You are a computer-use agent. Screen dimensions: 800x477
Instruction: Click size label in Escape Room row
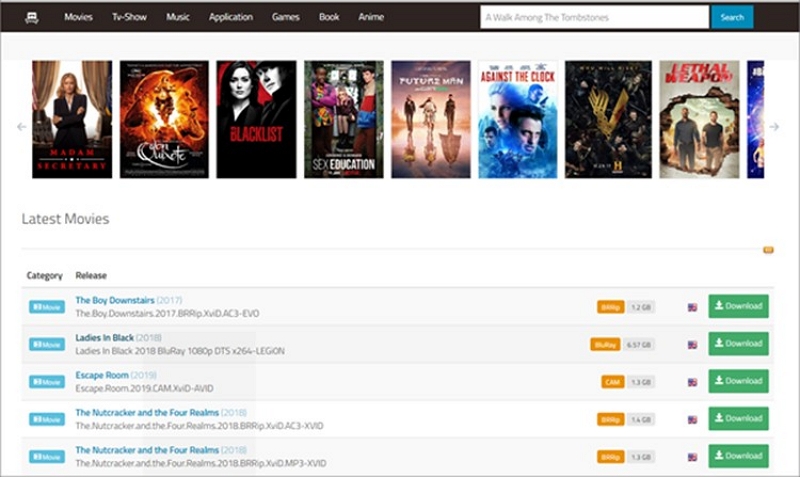pyautogui.click(x=641, y=382)
